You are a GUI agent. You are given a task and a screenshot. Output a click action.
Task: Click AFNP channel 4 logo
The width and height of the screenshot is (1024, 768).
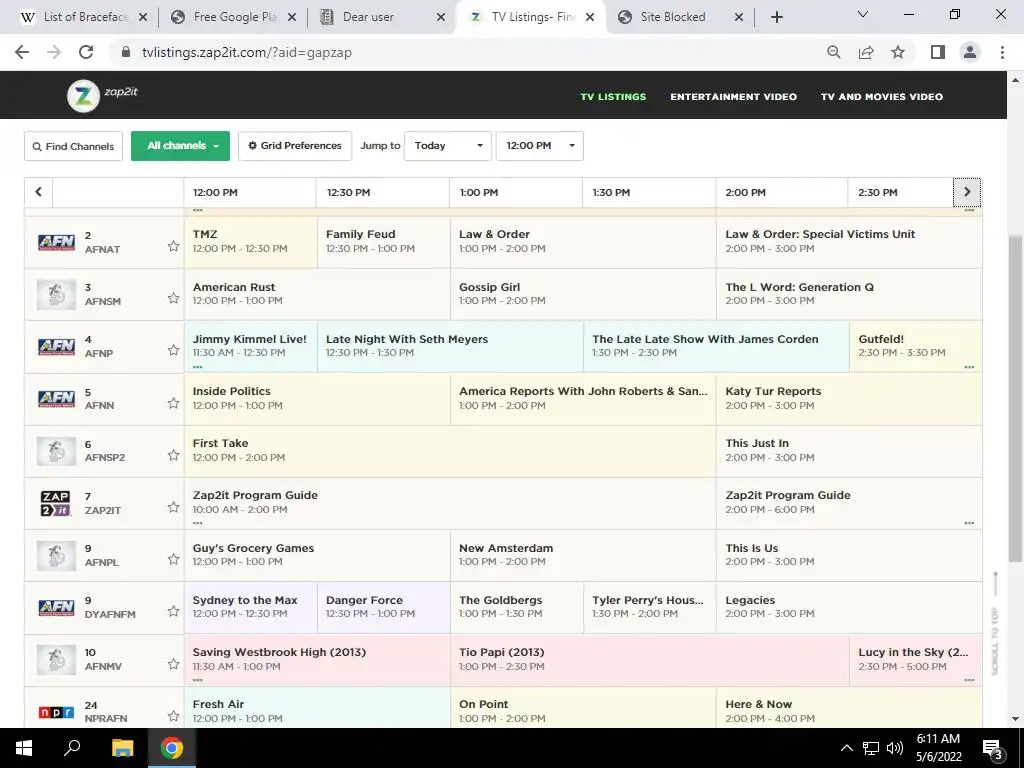point(56,347)
